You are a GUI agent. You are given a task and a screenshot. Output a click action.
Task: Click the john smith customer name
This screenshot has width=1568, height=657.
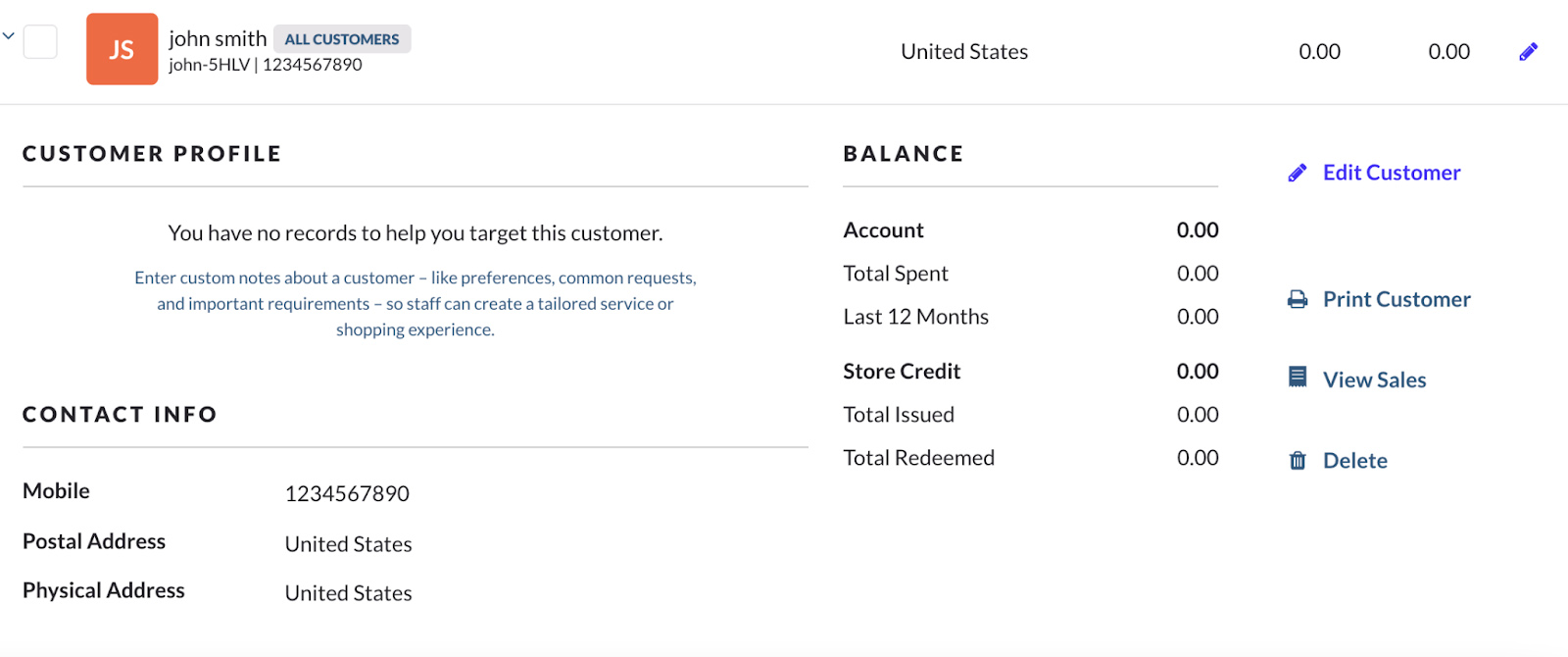pyautogui.click(x=218, y=38)
